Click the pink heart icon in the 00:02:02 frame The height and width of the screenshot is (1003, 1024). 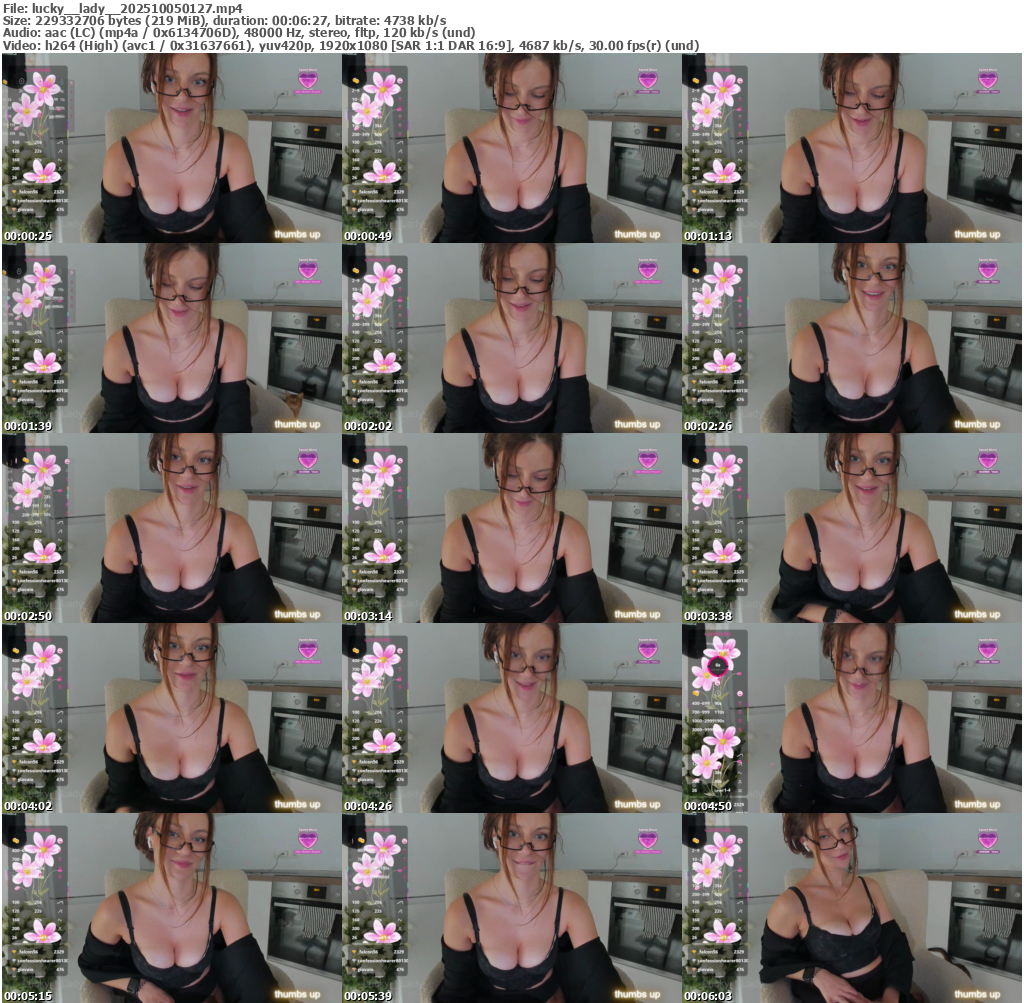coord(648,270)
